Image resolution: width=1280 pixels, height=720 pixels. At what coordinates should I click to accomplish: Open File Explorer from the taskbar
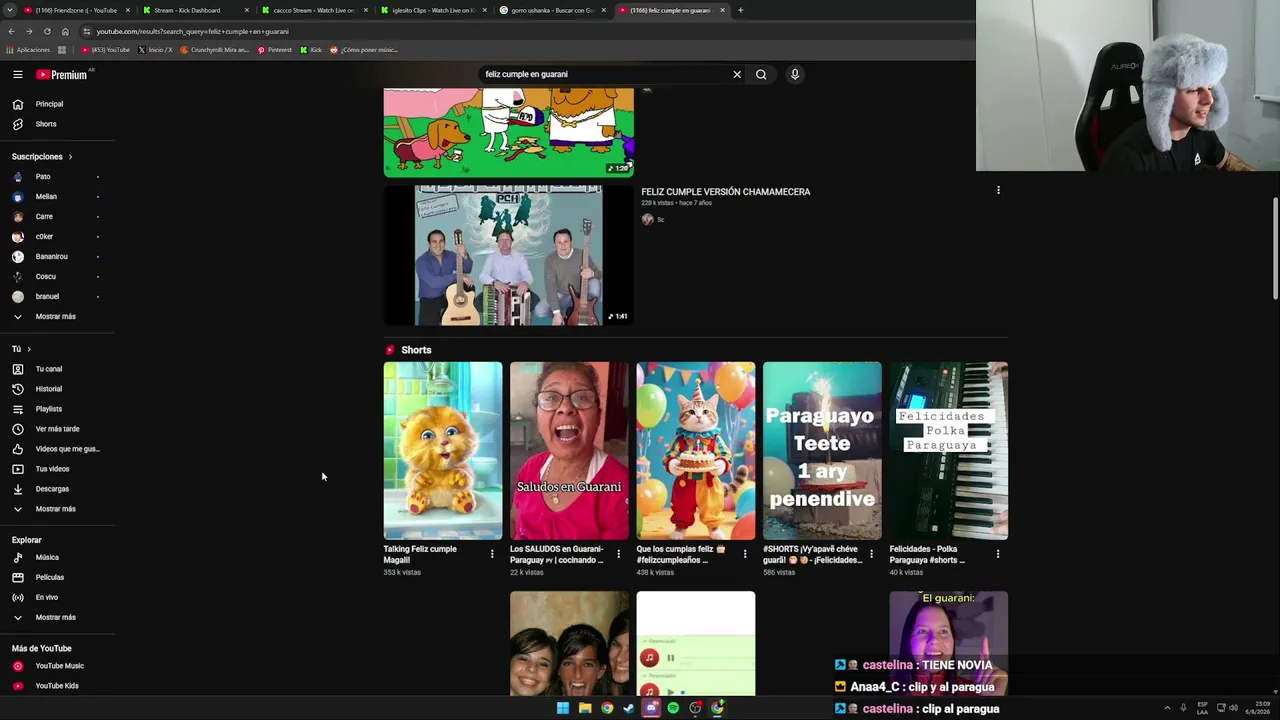tap(585, 708)
